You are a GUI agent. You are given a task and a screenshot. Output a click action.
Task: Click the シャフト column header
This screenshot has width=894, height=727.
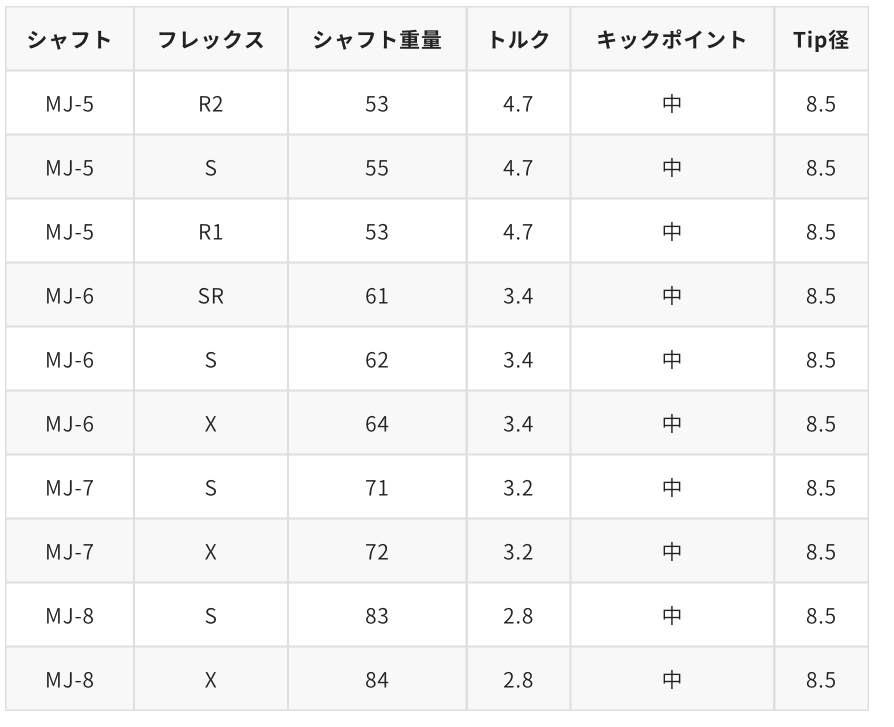pos(70,40)
